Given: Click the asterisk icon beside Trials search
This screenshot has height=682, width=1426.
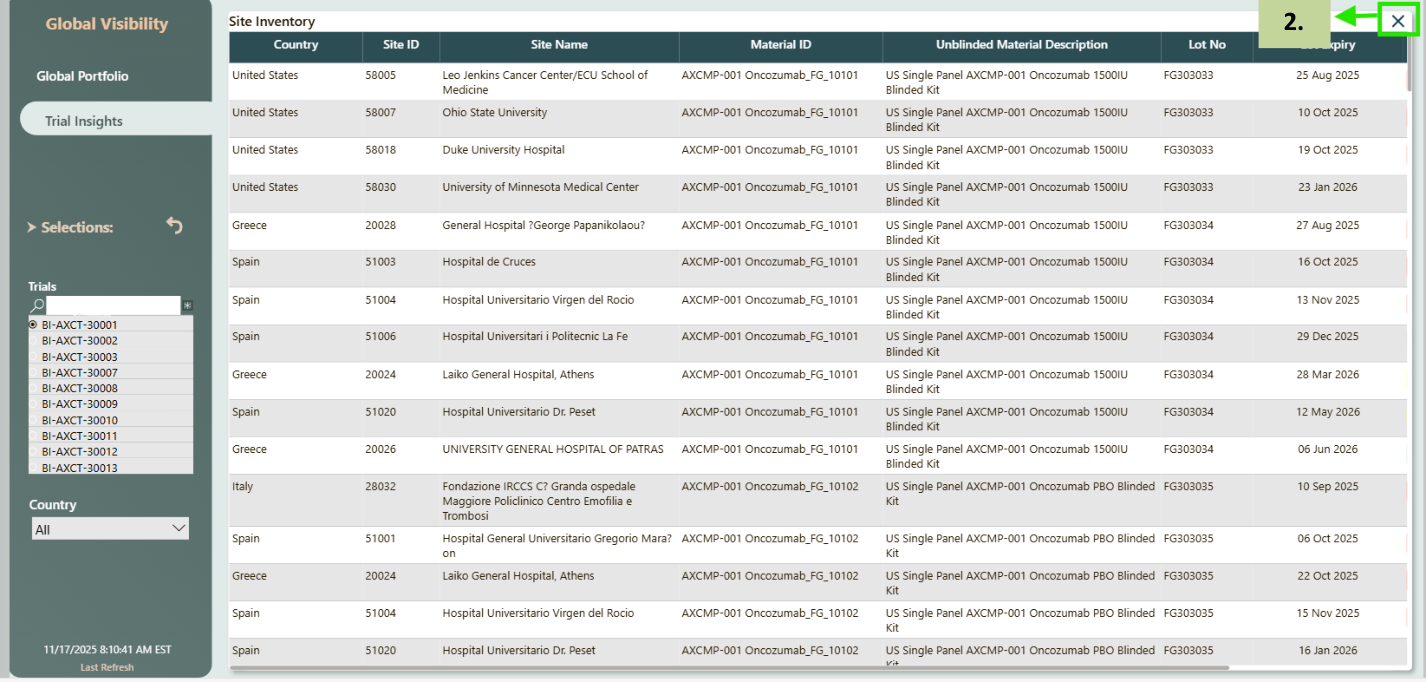Looking at the screenshot, I should pyautogui.click(x=187, y=306).
